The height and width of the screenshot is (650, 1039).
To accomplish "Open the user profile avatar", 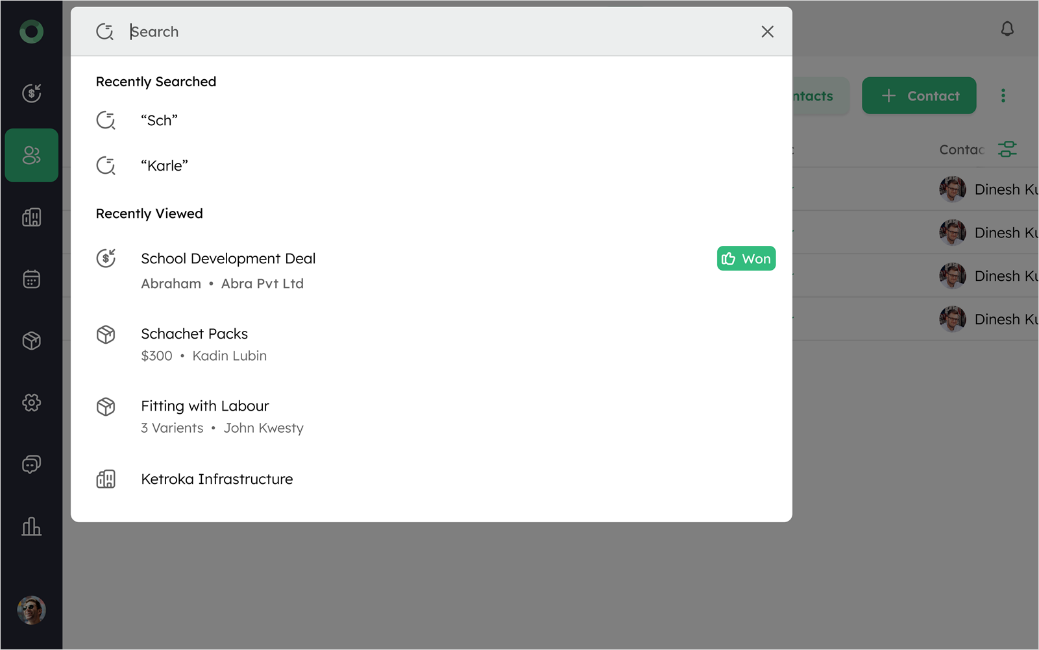I will [x=31, y=610].
